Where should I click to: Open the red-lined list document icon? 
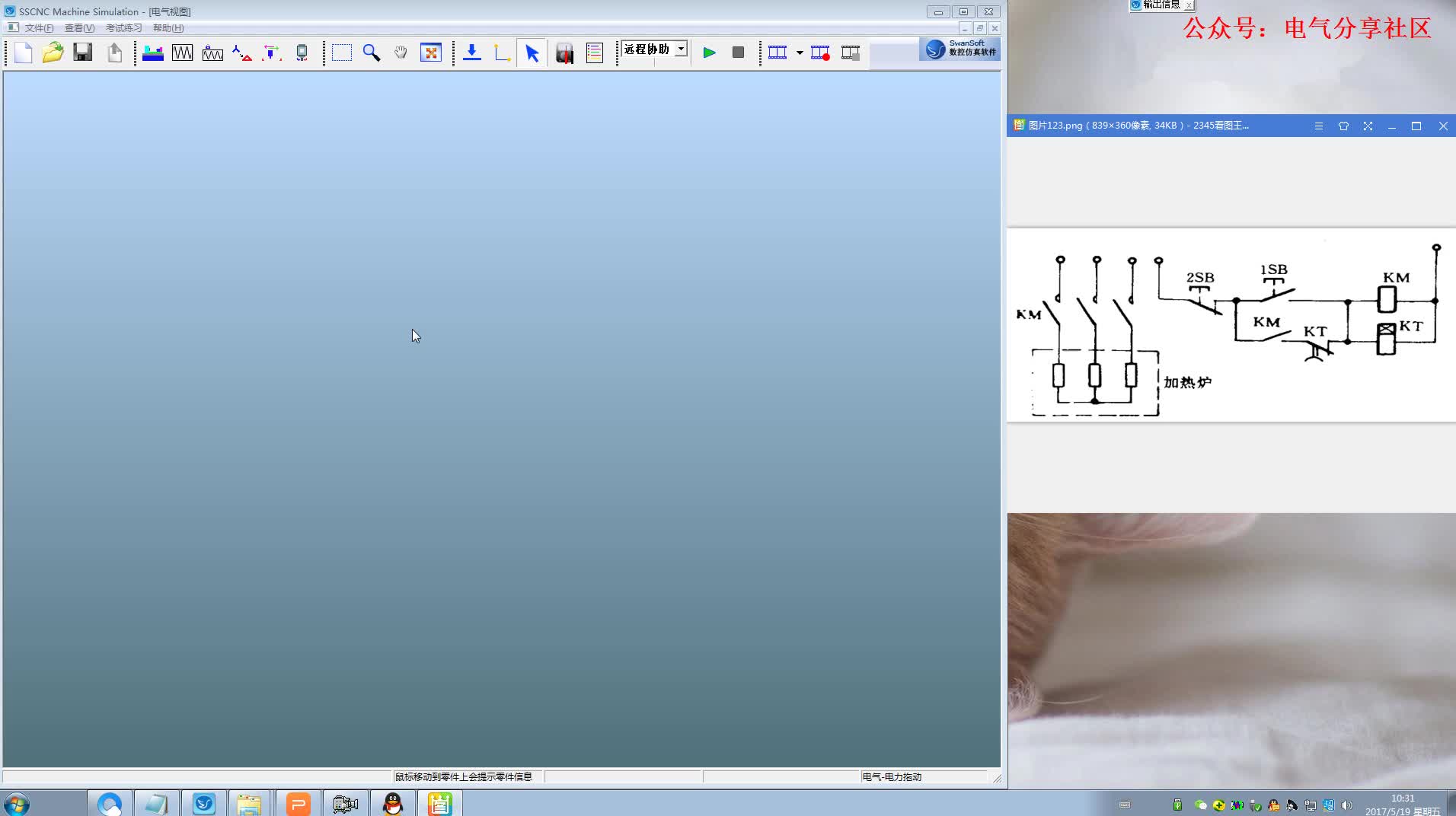[594, 53]
